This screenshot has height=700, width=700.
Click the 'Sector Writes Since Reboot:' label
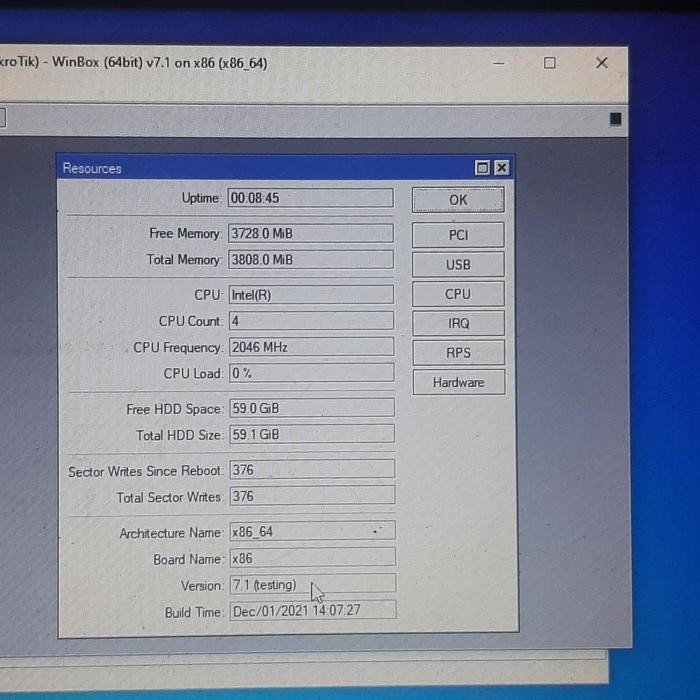(145, 471)
